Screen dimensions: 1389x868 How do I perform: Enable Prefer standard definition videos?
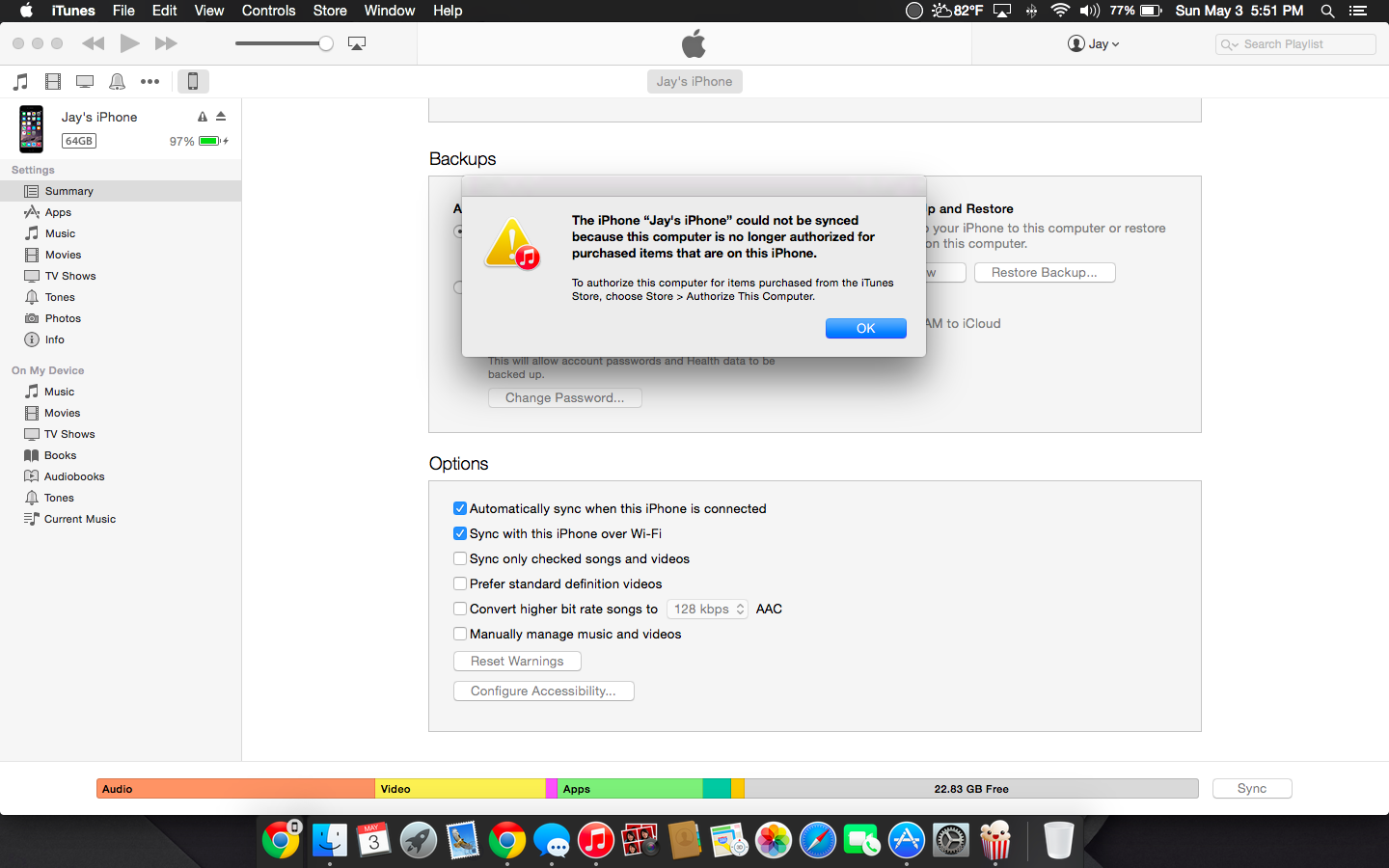click(460, 583)
